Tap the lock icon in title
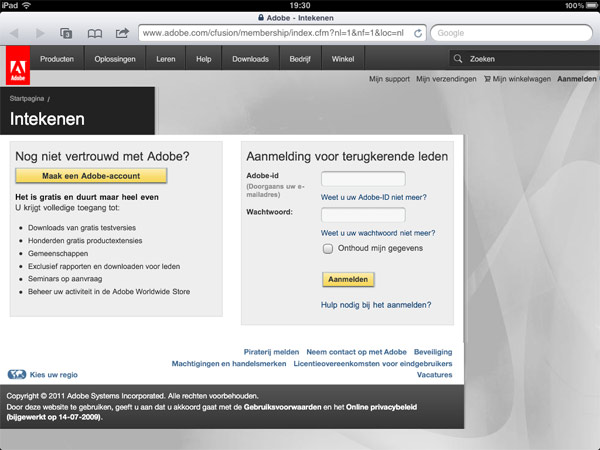Viewport: 600px width, 450px height. click(x=261, y=18)
